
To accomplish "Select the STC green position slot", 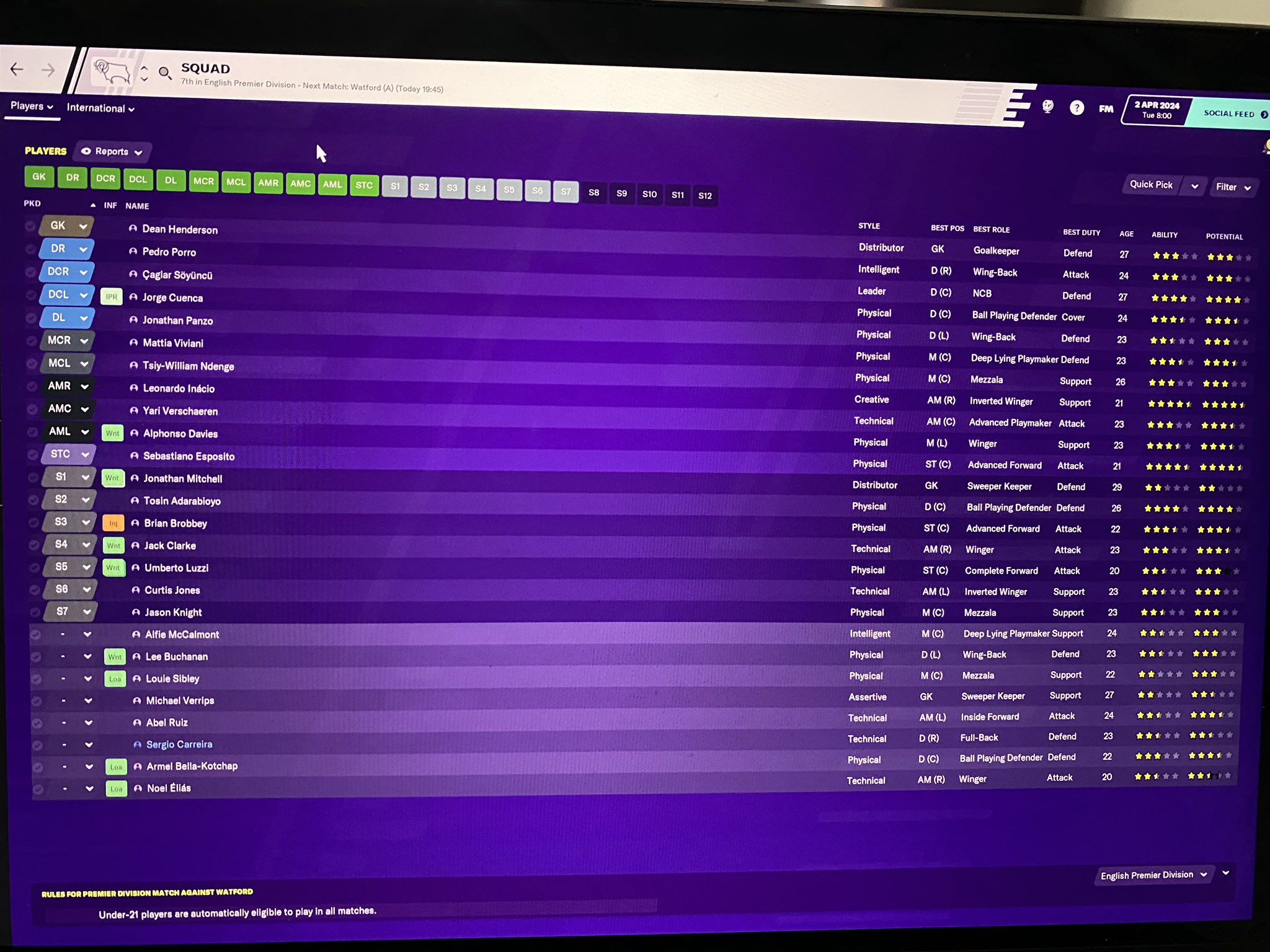I will (364, 185).
